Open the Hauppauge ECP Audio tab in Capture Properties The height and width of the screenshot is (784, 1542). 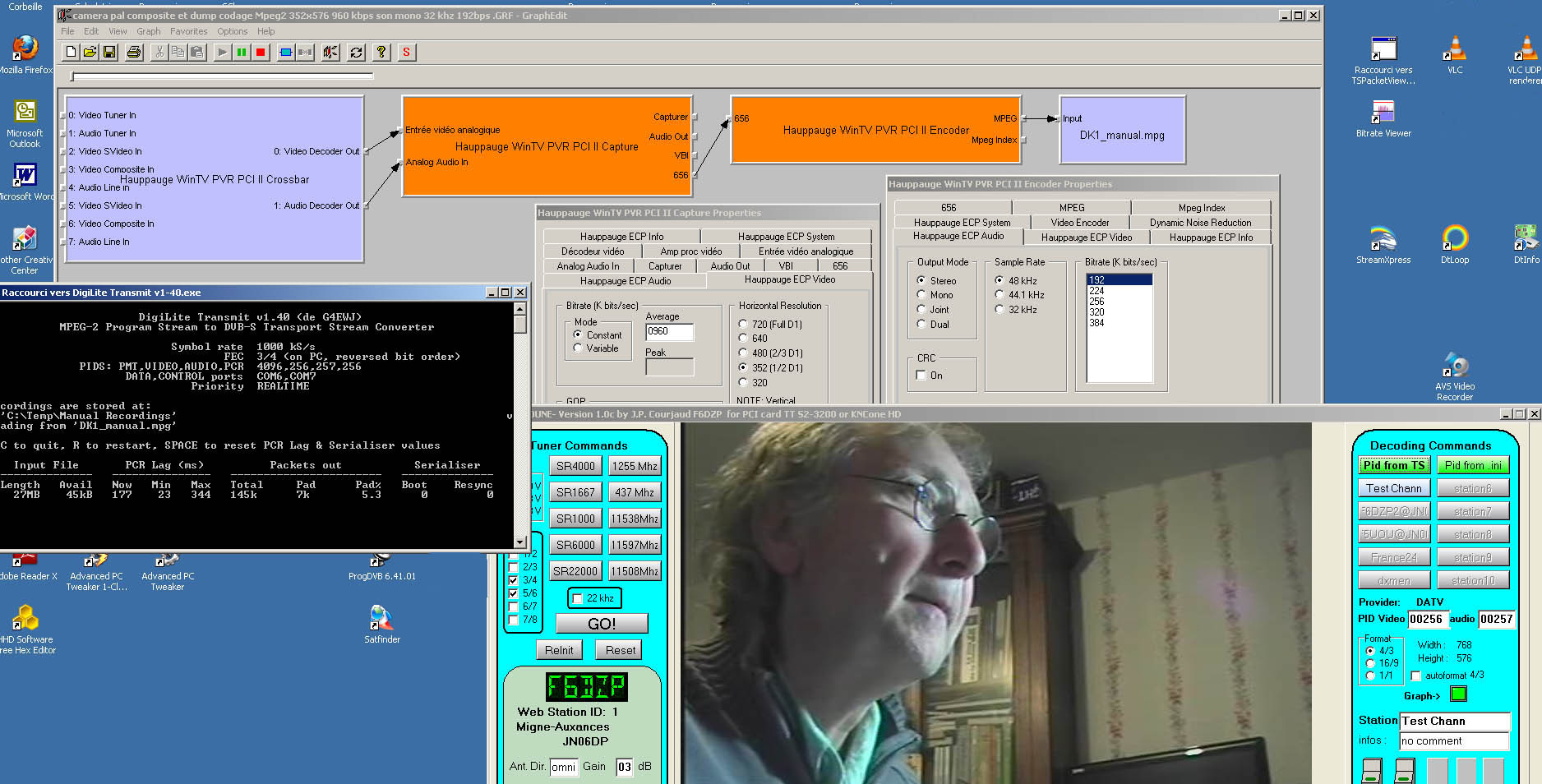pyautogui.click(x=626, y=281)
